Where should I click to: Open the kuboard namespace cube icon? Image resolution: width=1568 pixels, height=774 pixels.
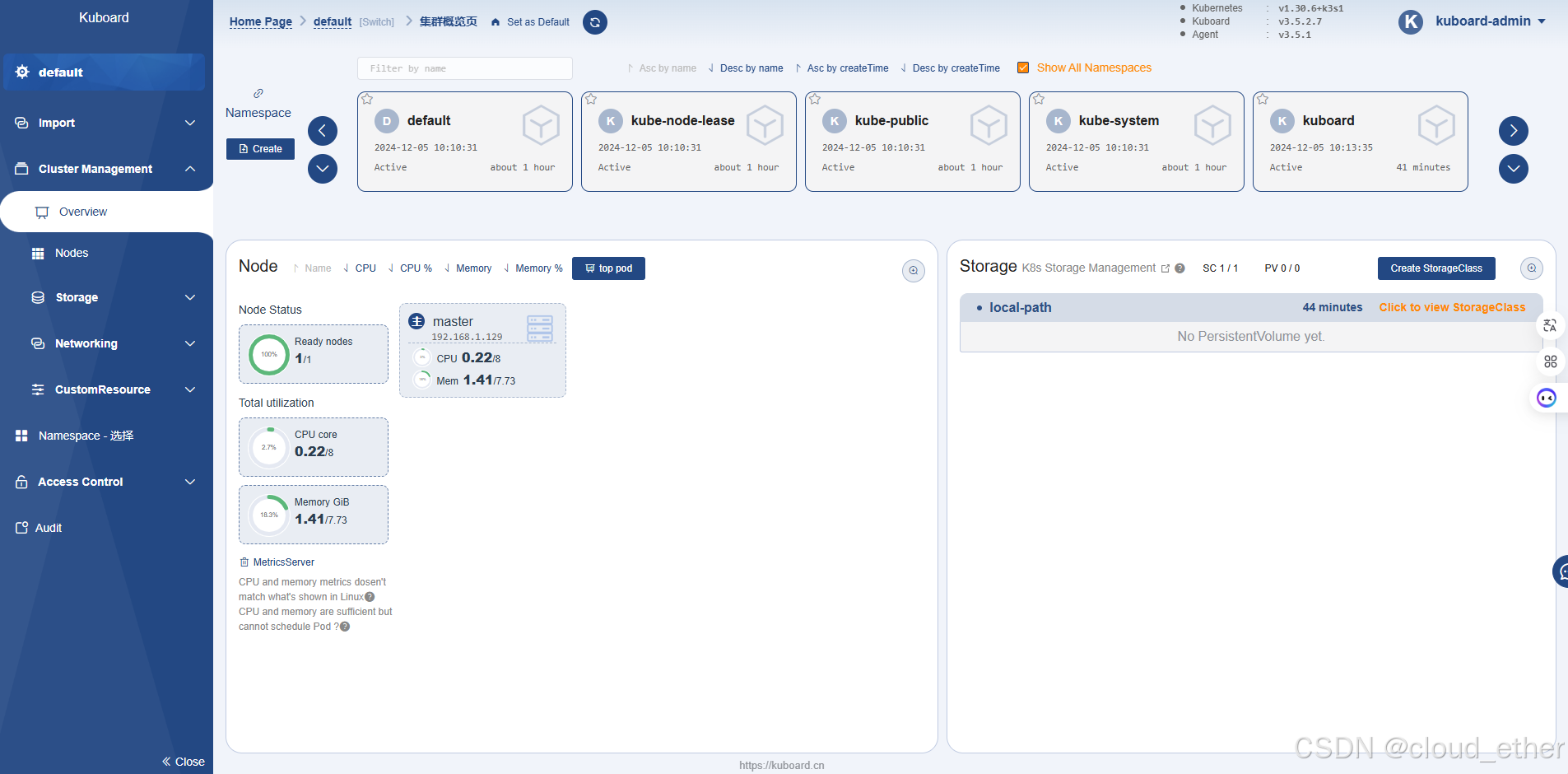tap(1436, 125)
